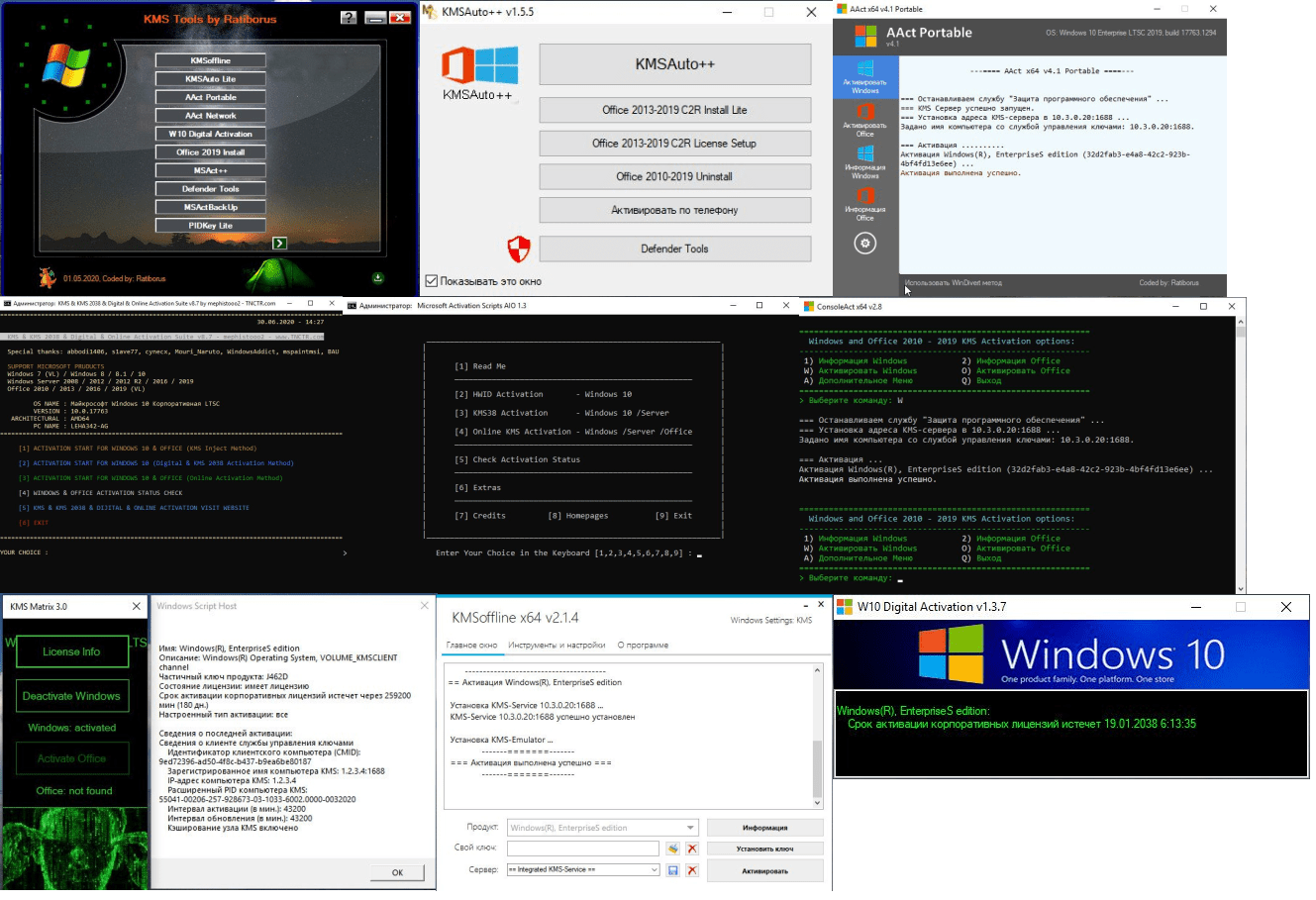Click Активировать по телефону button
1316x900 pixels.
point(674,210)
